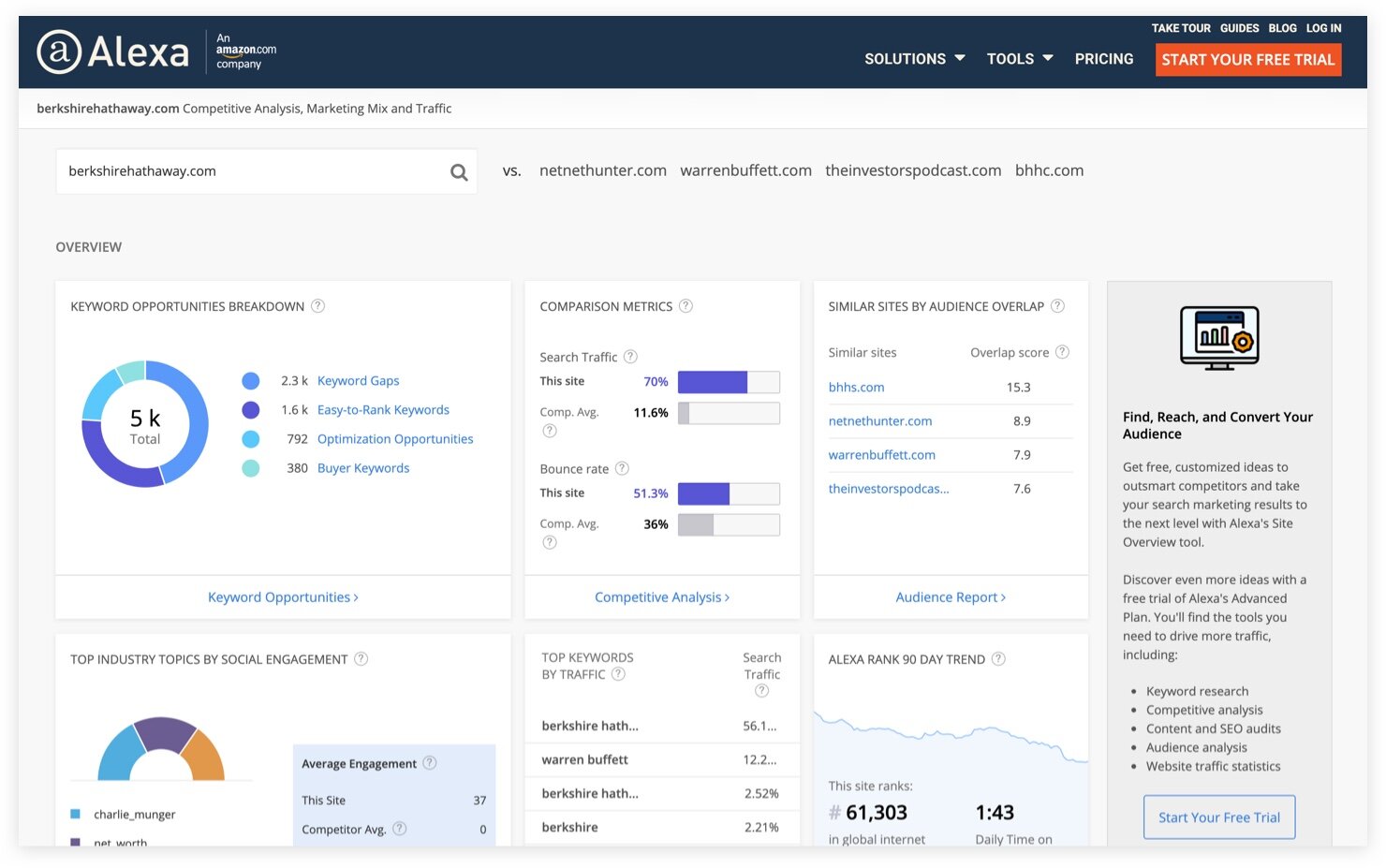Click Overlap score help icon

coord(1062,352)
